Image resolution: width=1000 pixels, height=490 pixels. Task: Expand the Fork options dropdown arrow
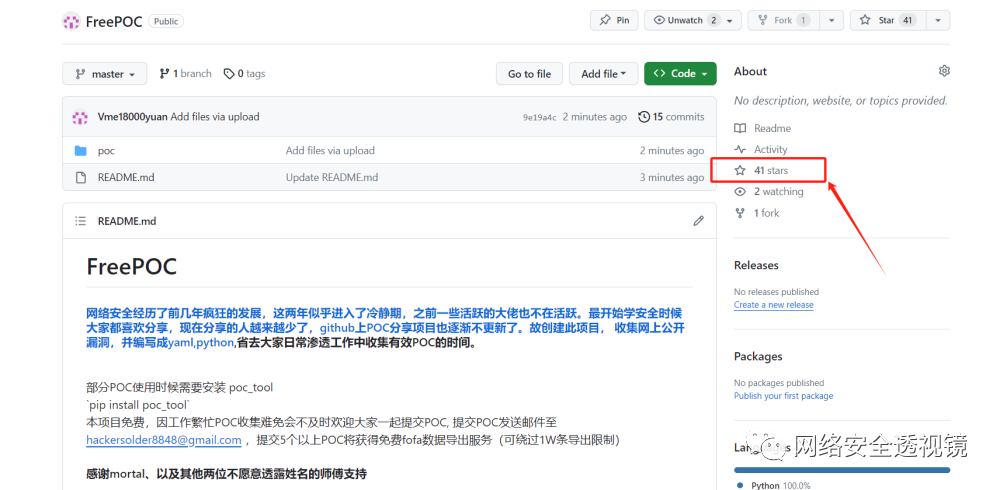831,20
